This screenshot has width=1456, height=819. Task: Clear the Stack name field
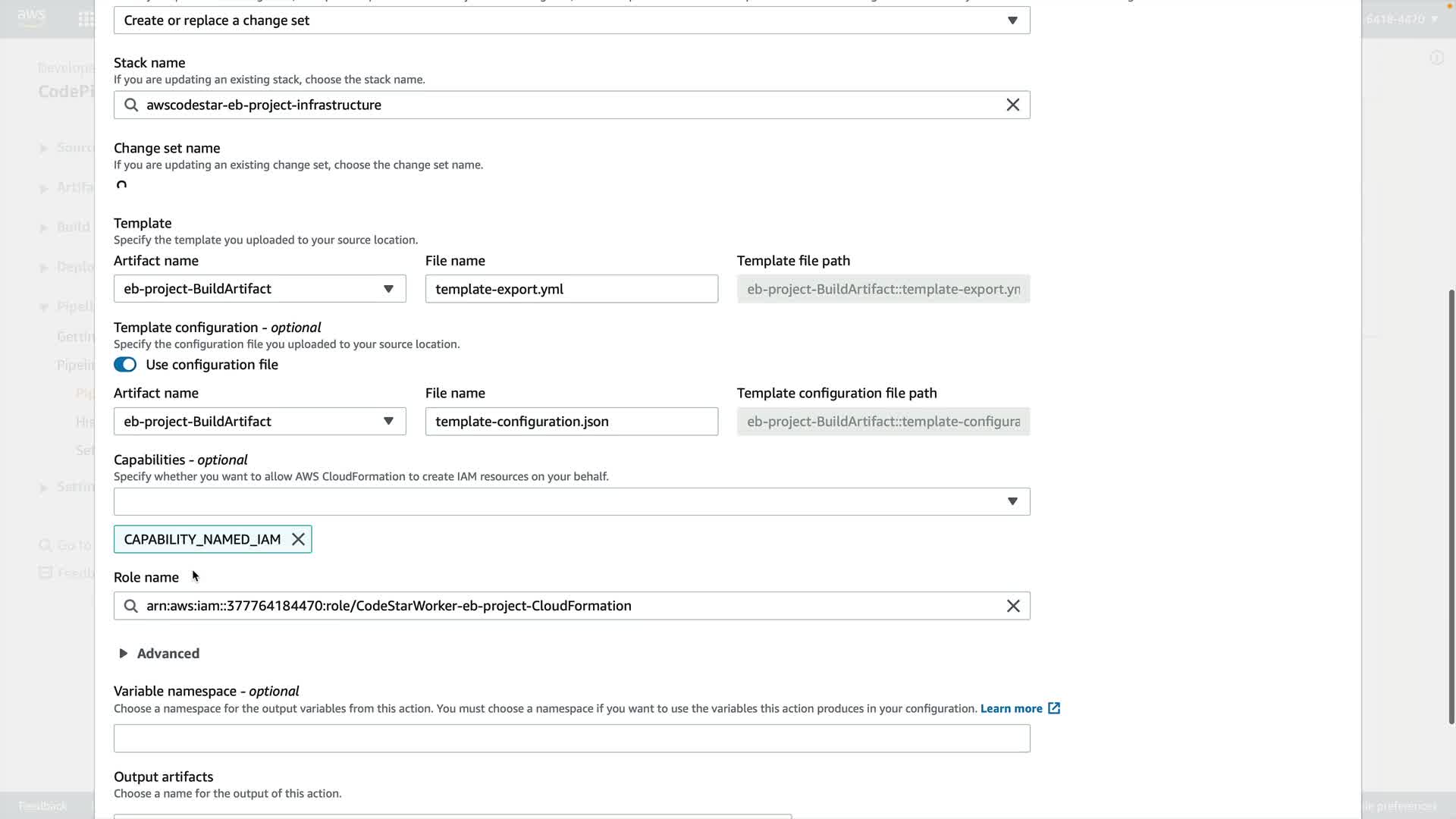(x=1012, y=105)
